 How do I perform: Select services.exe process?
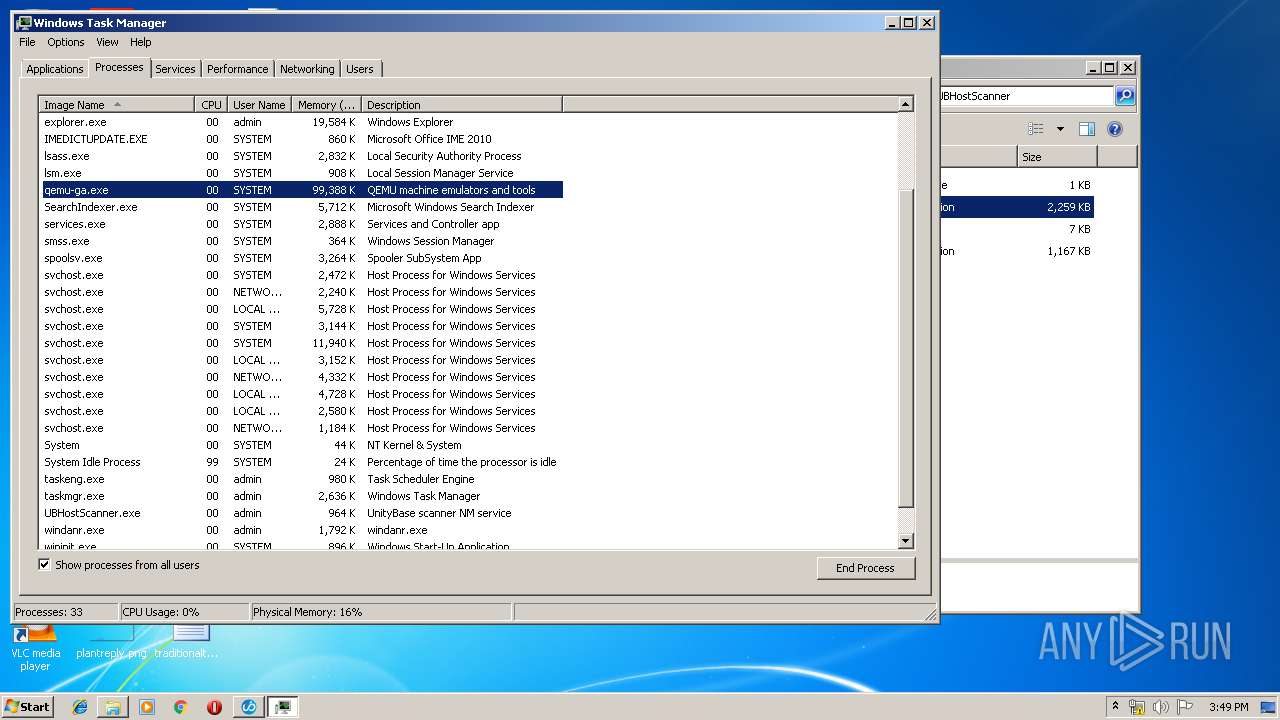pos(300,224)
